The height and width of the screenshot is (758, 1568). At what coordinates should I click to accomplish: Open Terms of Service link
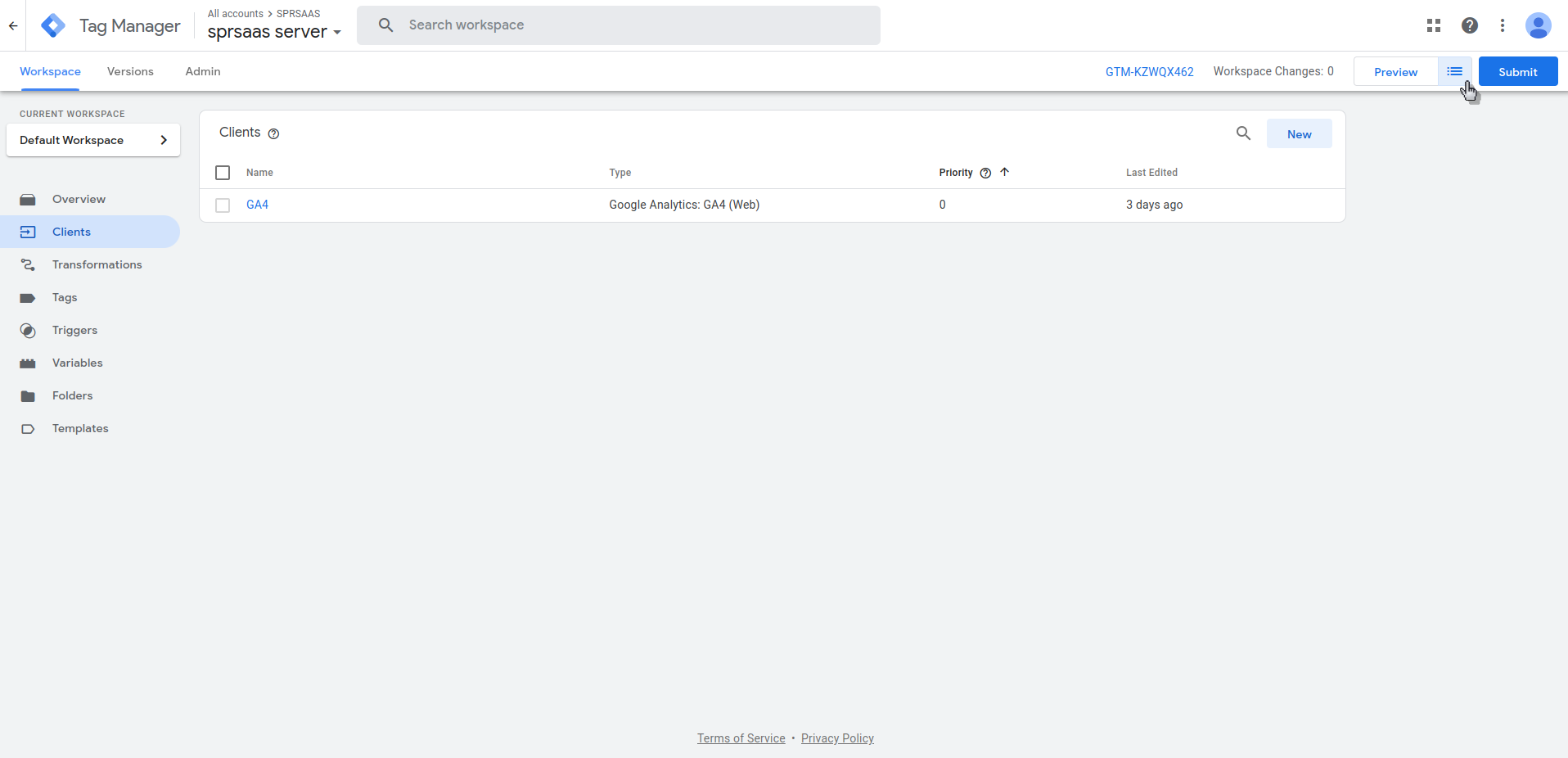click(741, 738)
